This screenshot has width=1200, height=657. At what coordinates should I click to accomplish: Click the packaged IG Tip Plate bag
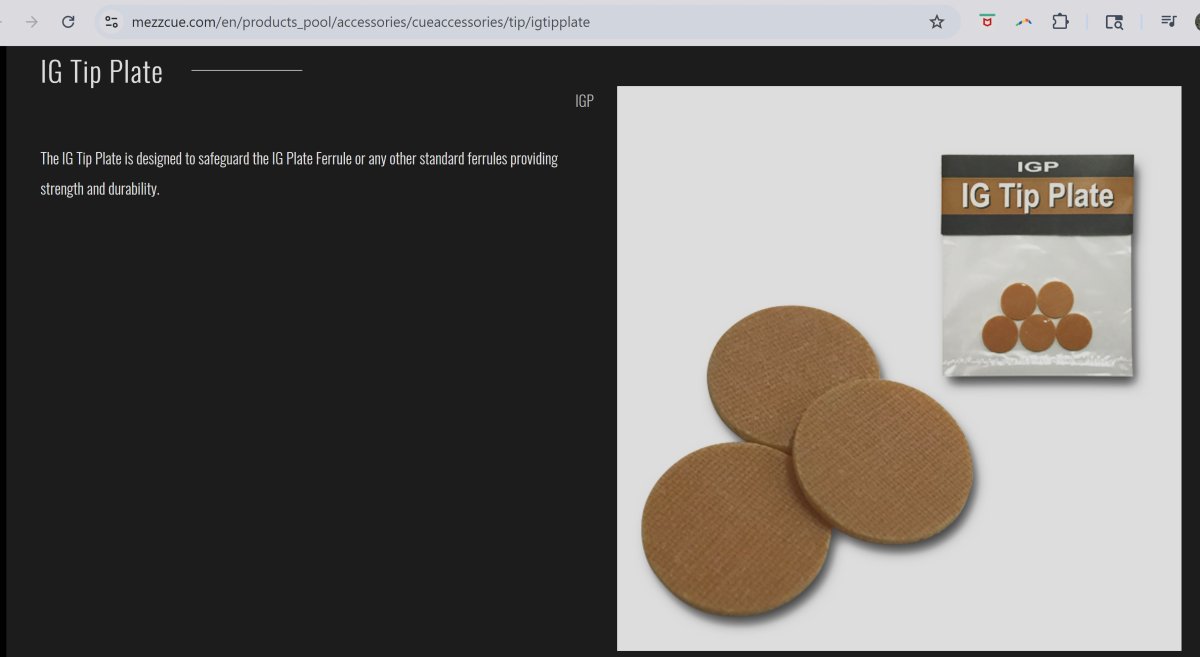(x=1037, y=330)
